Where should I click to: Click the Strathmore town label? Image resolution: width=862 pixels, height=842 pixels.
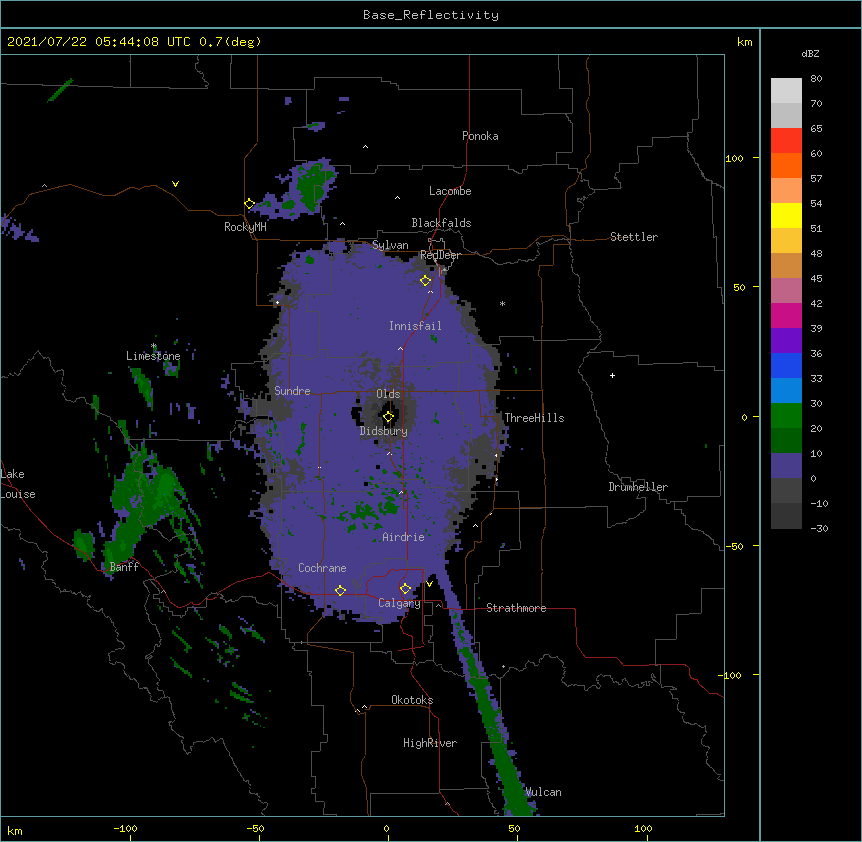pyautogui.click(x=516, y=608)
